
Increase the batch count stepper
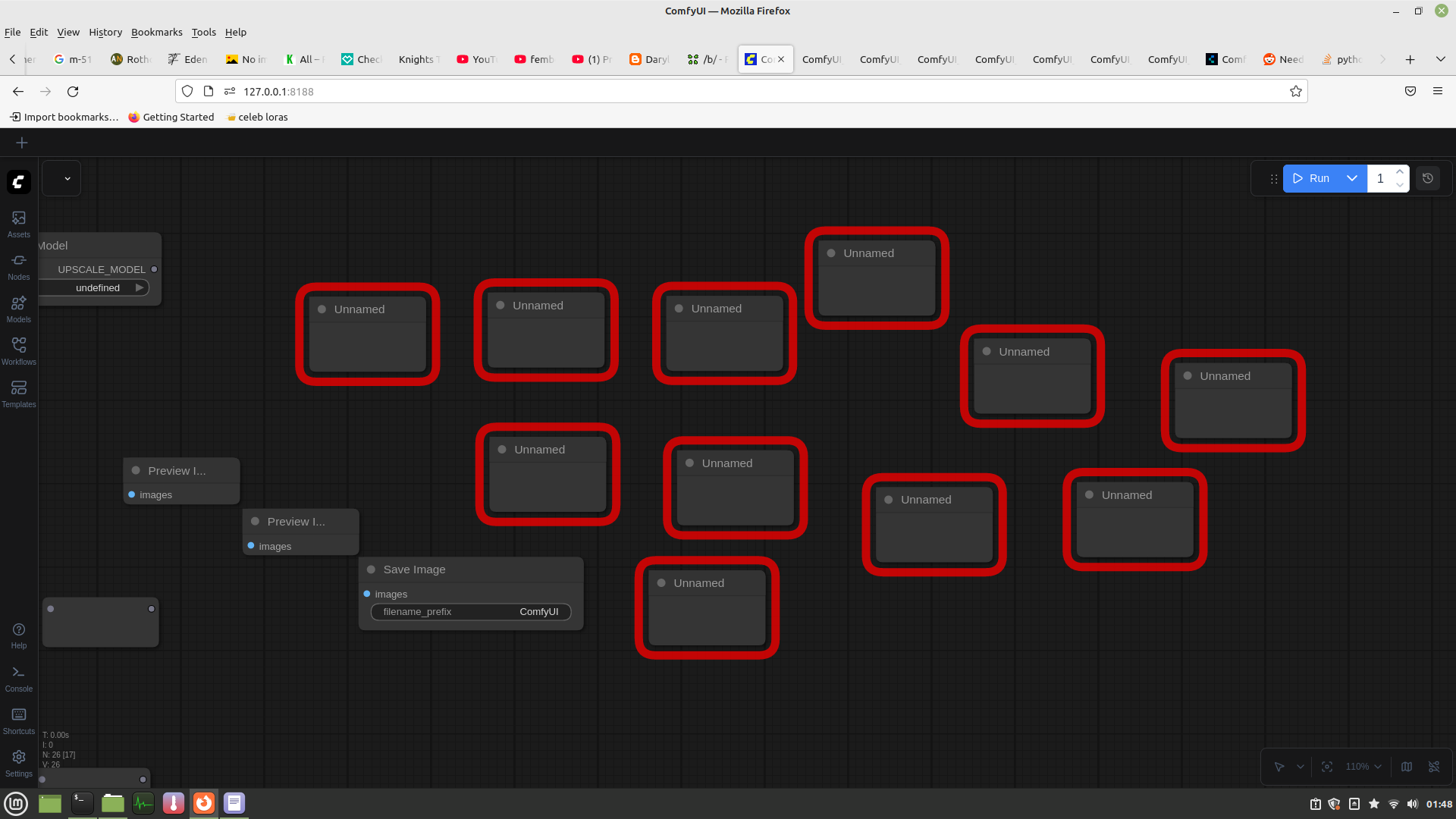[x=1400, y=172]
